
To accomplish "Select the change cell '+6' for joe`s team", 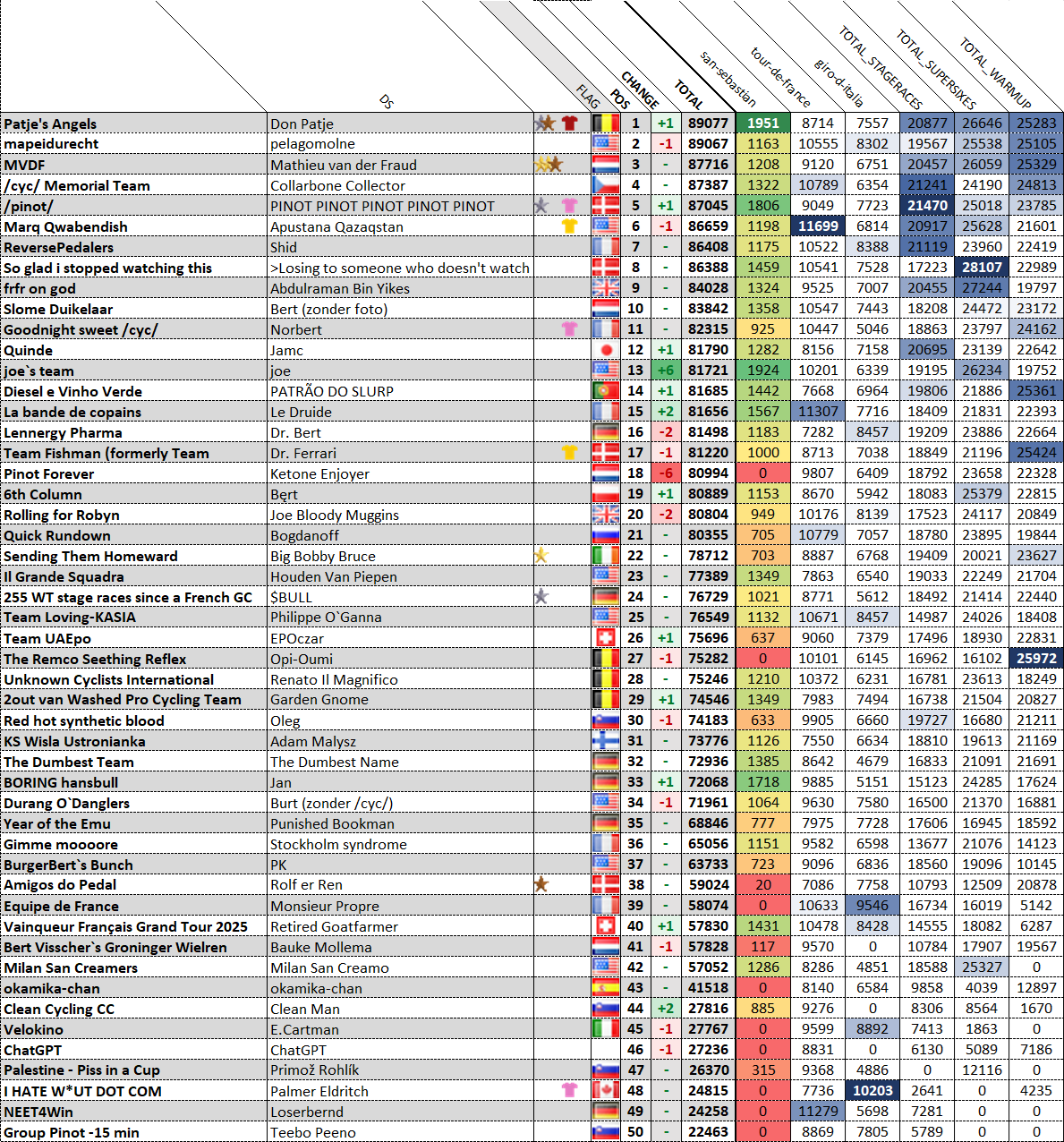I will (x=665, y=371).
